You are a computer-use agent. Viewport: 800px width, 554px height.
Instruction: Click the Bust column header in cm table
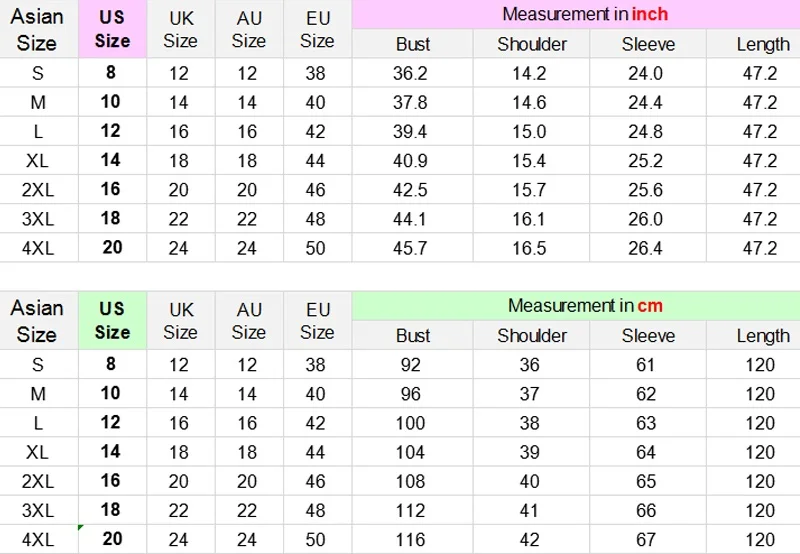(x=413, y=335)
